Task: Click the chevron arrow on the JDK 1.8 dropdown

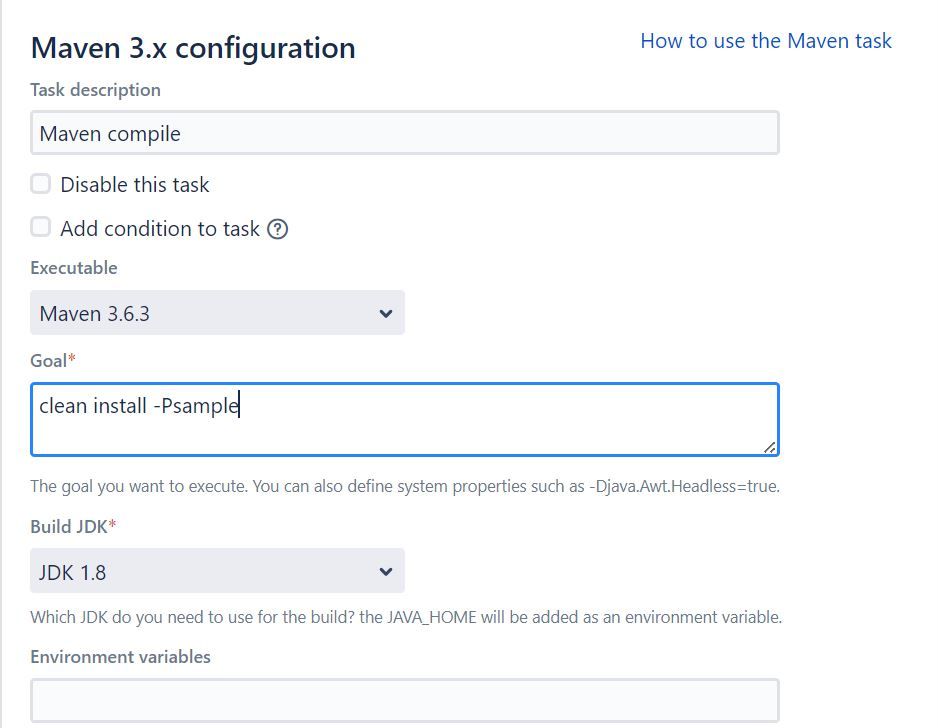Action: pos(386,572)
